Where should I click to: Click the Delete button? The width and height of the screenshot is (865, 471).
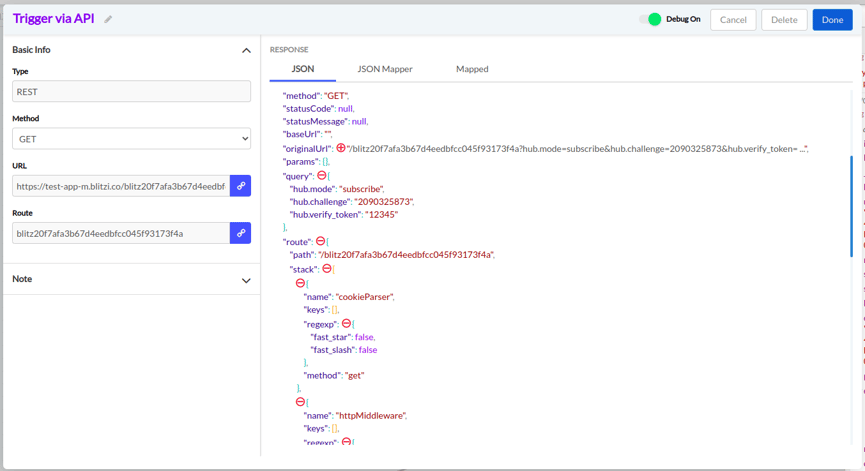click(784, 20)
